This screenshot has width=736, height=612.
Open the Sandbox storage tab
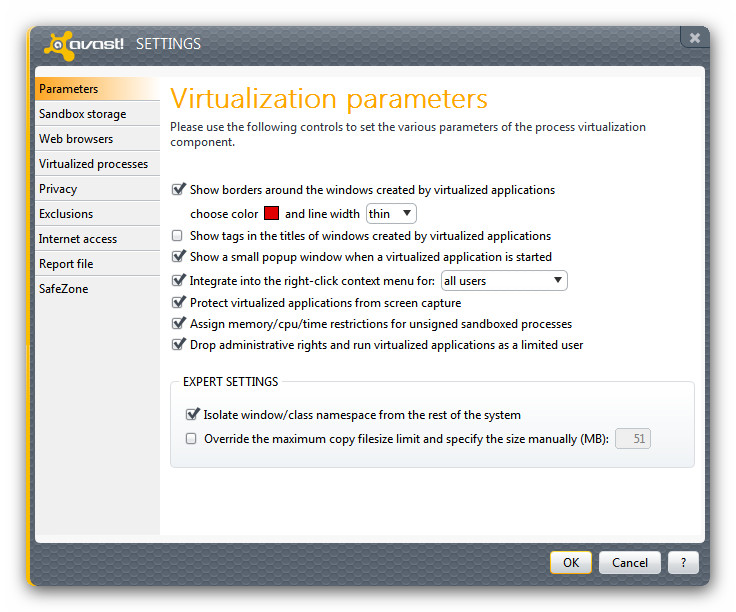coord(83,114)
